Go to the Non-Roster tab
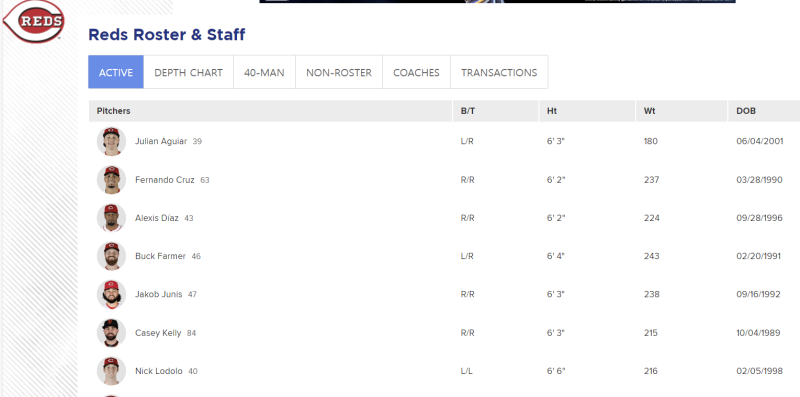The width and height of the screenshot is (800, 397). [339, 72]
